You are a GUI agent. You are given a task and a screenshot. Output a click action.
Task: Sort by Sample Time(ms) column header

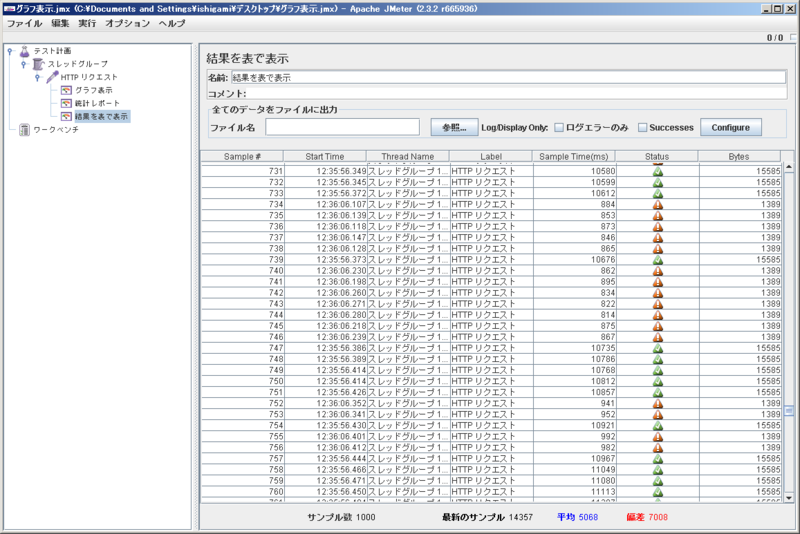(573, 157)
